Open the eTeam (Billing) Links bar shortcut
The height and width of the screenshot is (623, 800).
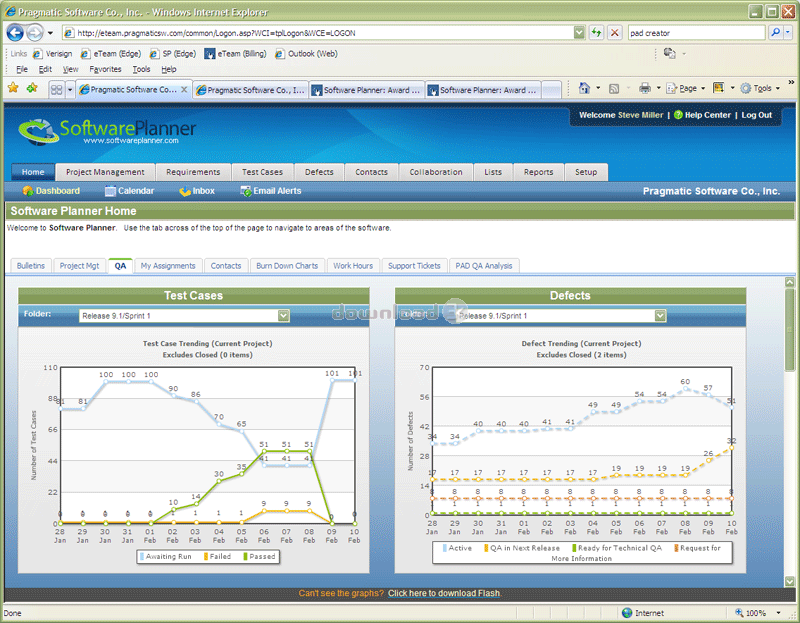click(235, 54)
